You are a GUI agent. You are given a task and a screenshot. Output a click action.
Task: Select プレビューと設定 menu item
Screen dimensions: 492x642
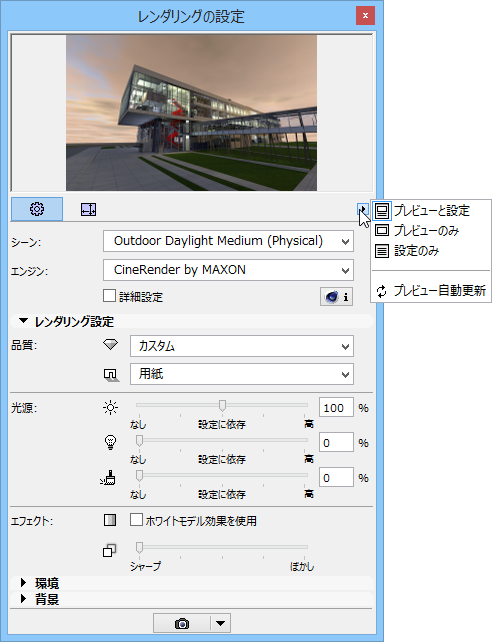pos(431,211)
